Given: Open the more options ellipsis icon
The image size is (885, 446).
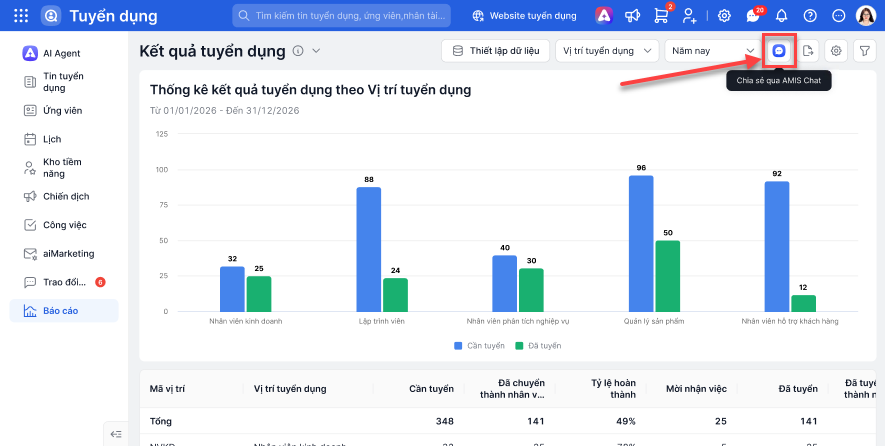Looking at the screenshot, I should [839, 16].
